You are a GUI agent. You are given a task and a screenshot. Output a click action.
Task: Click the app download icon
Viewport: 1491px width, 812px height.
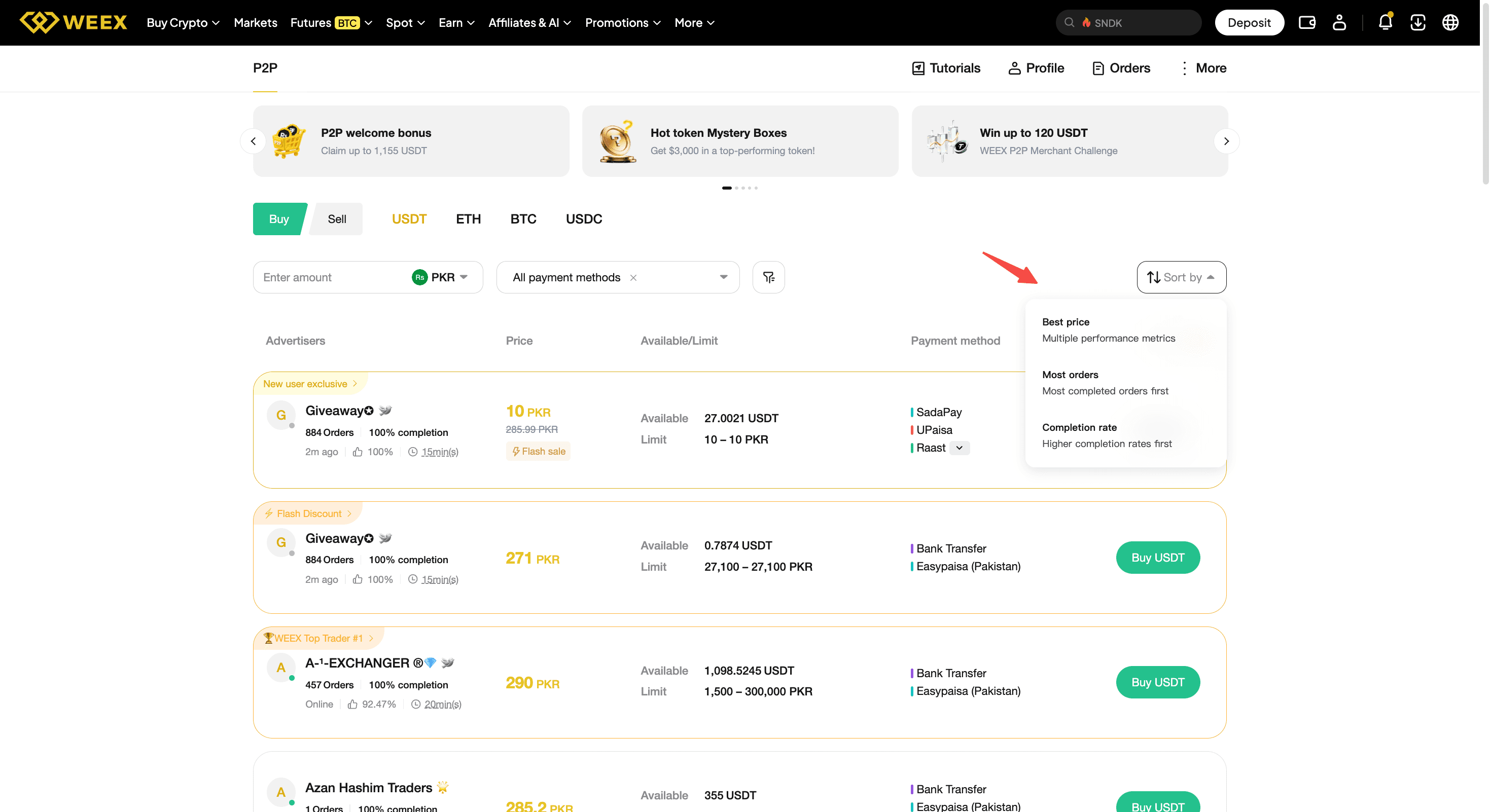(x=1417, y=22)
